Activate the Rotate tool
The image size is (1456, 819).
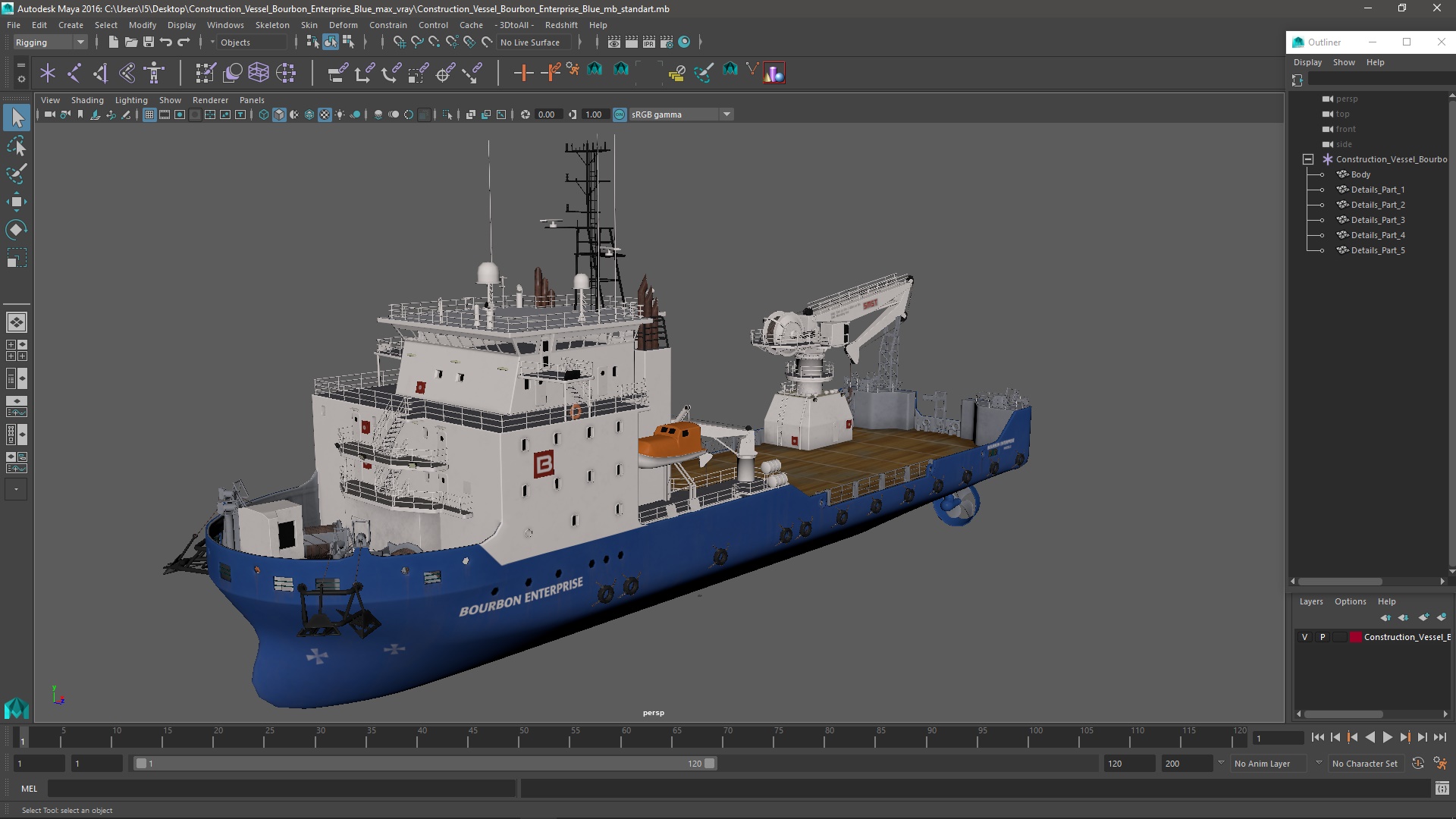[x=17, y=230]
